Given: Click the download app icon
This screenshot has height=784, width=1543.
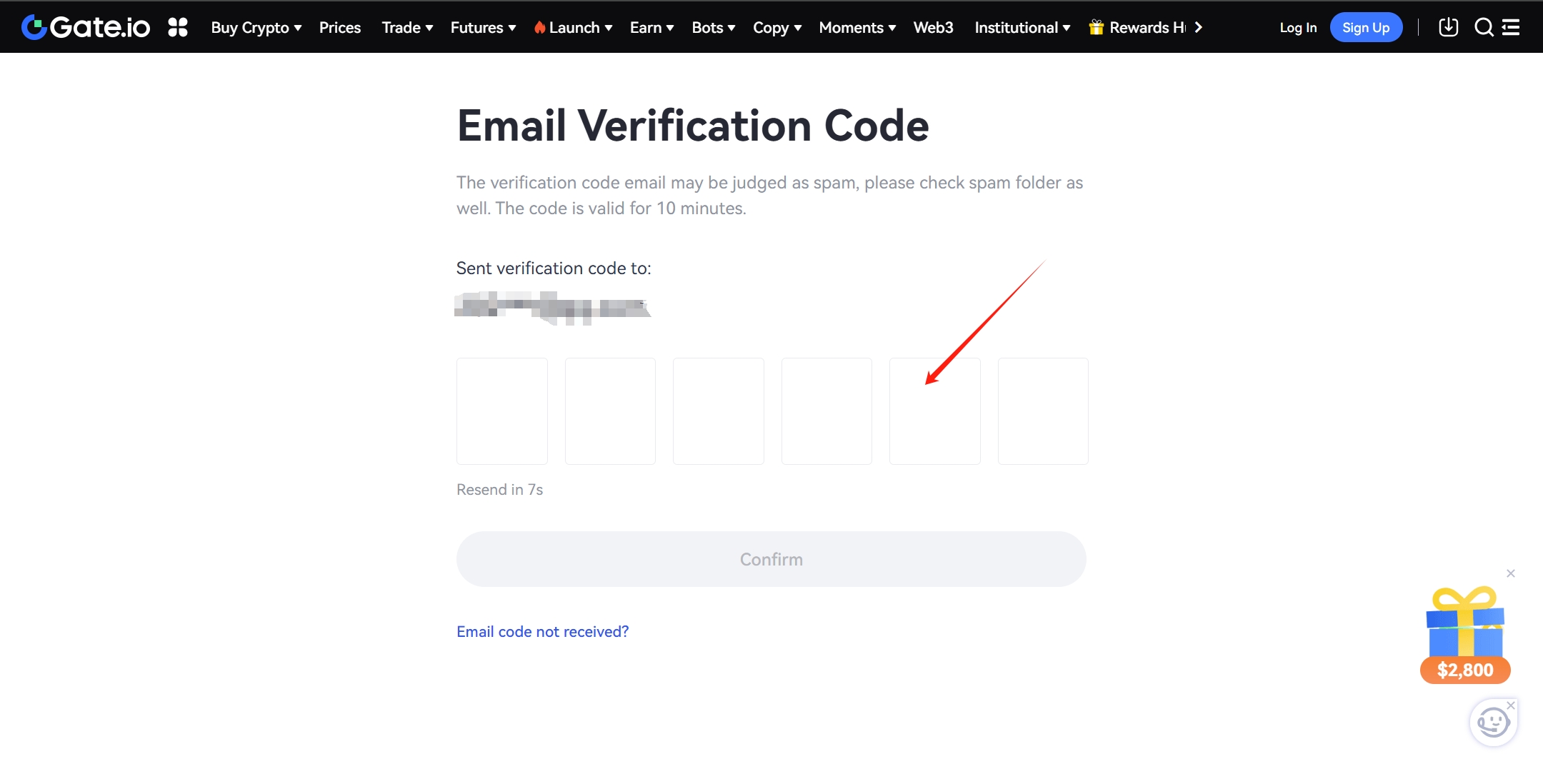Looking at the screenshot, I should (1448, 27).
